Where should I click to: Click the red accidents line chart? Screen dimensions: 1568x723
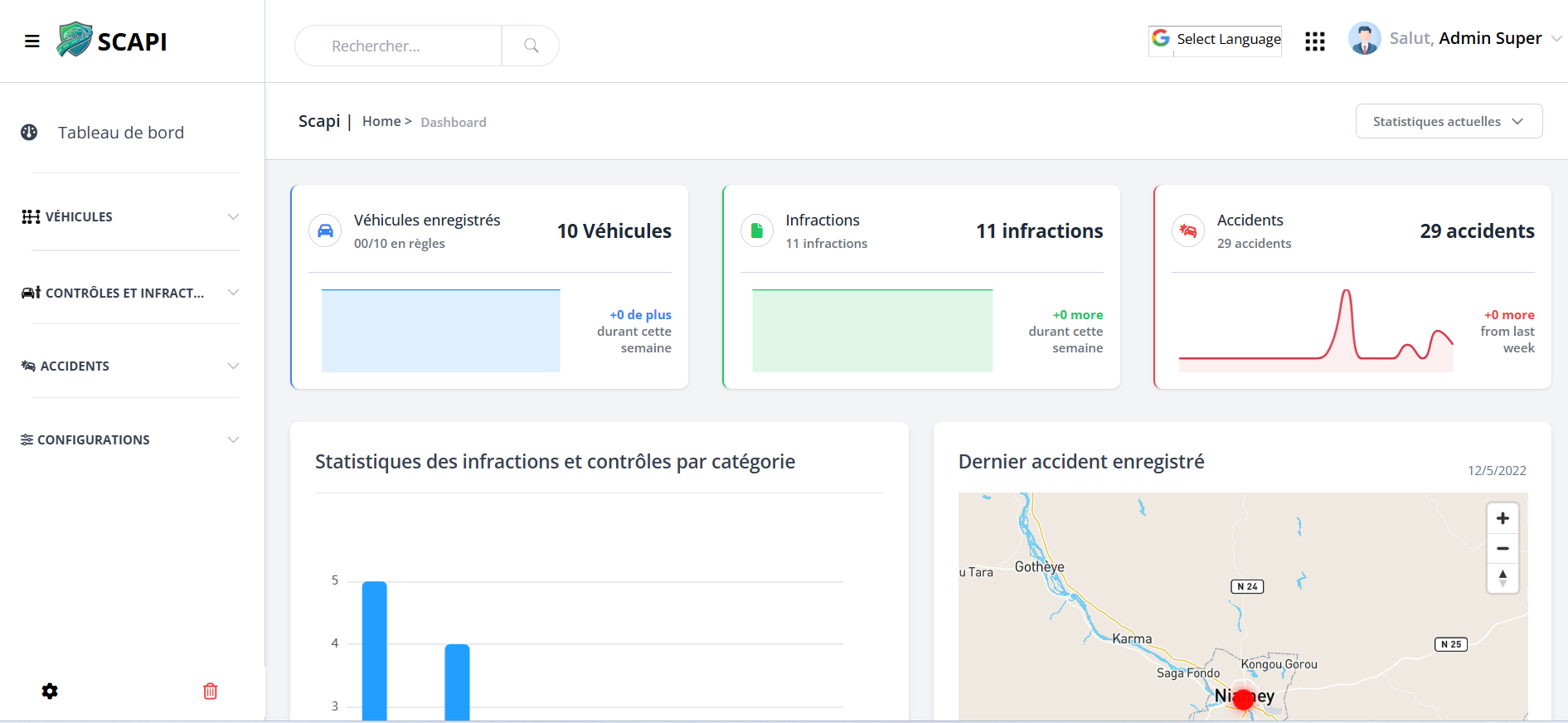(x=1316, y=331)
